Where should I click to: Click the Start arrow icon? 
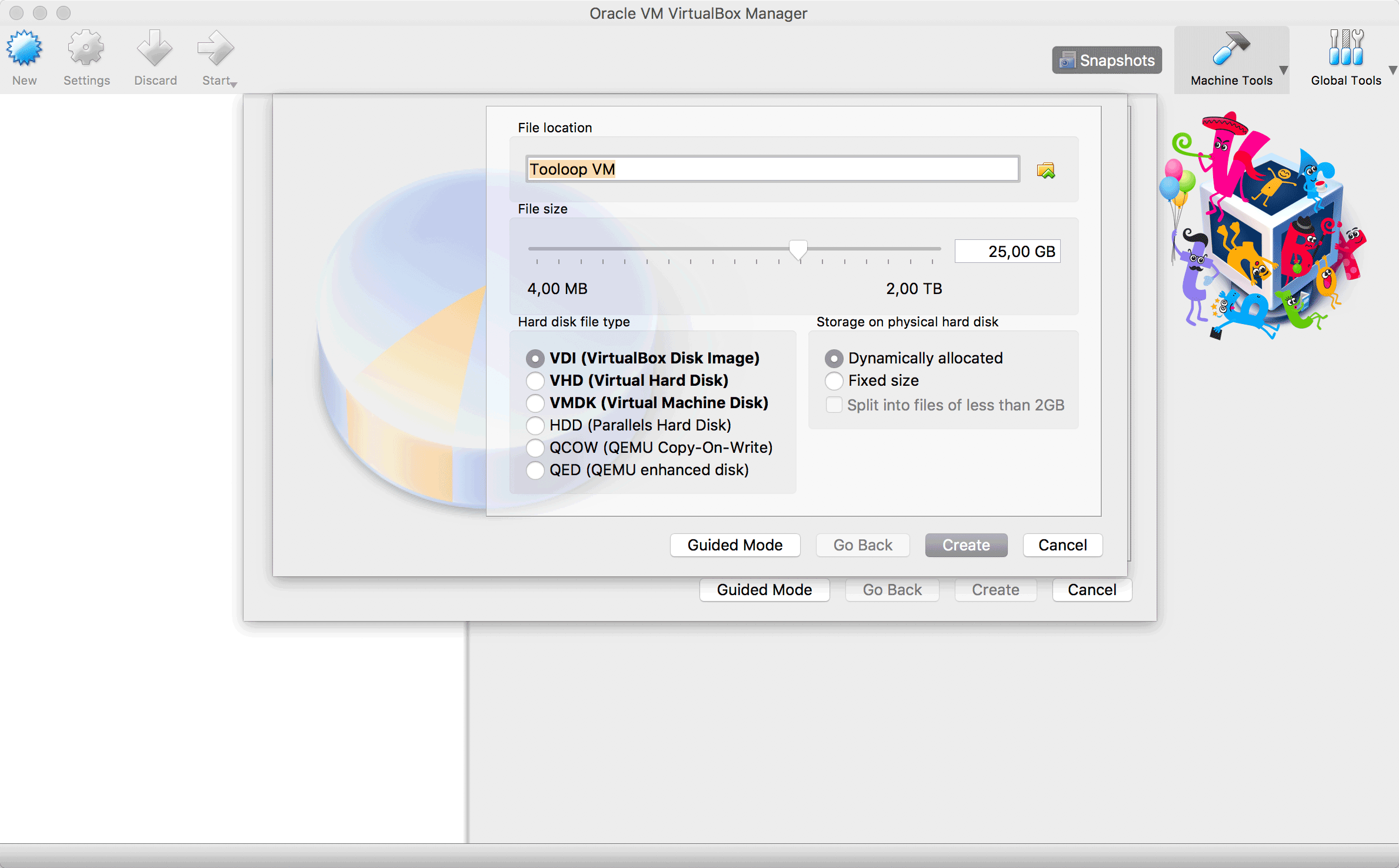pyautogui.click(x=215, y=48)
